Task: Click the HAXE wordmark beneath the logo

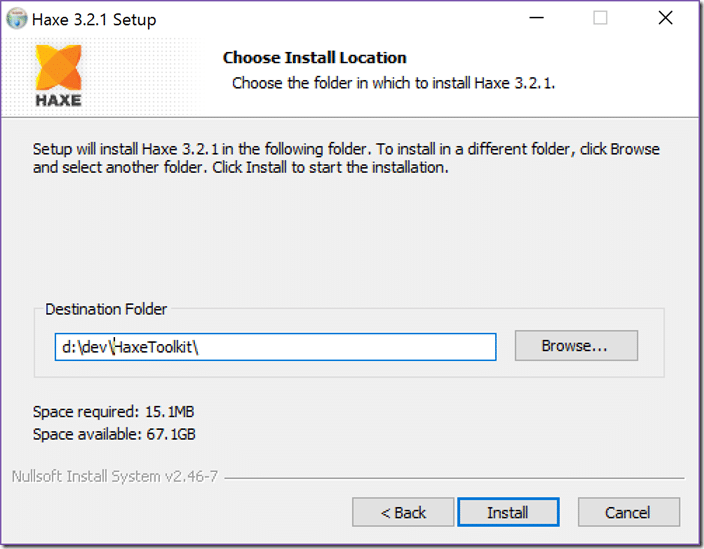Action: [x=59, y=100]
